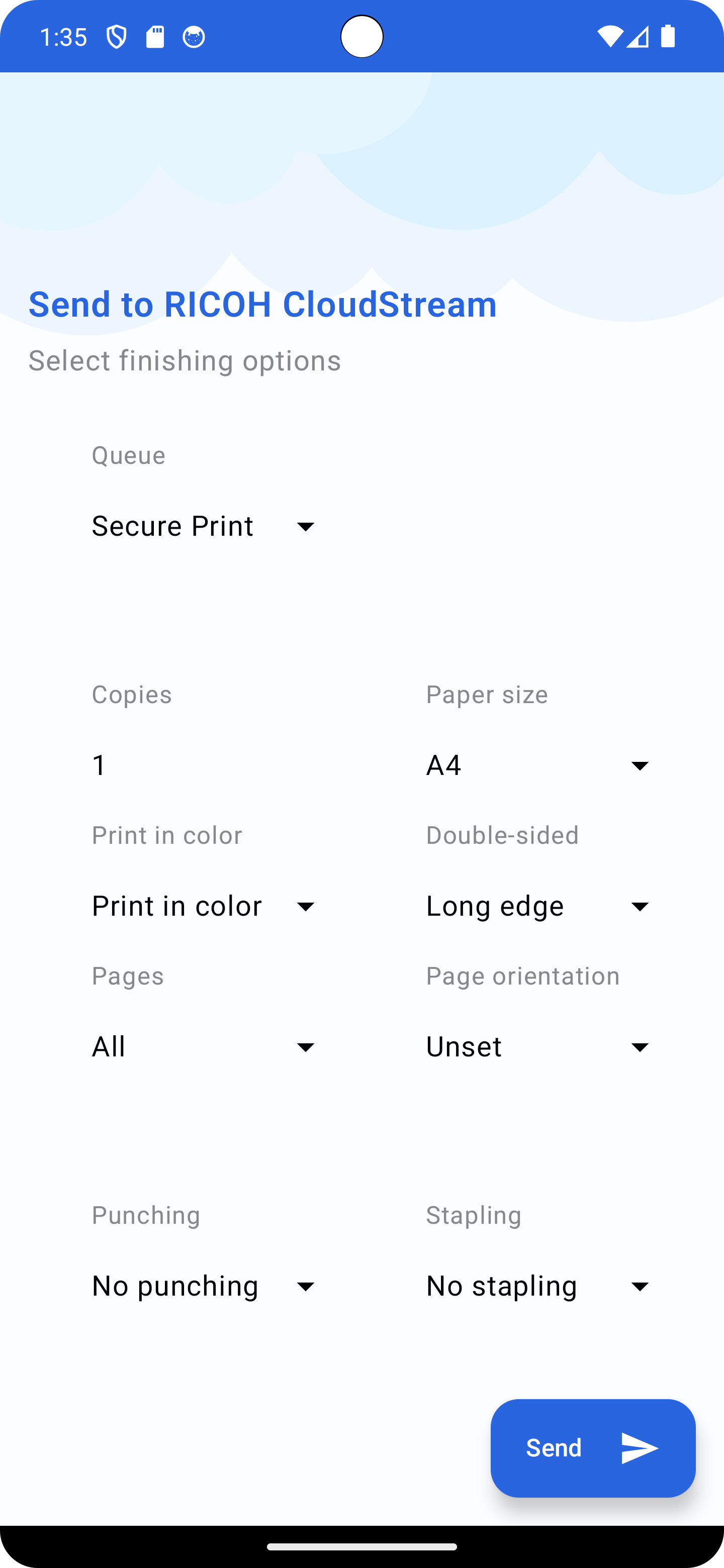Tap the SD card status icon
This screenshot has height=1568, width=724.
click(x=155, y=37)
